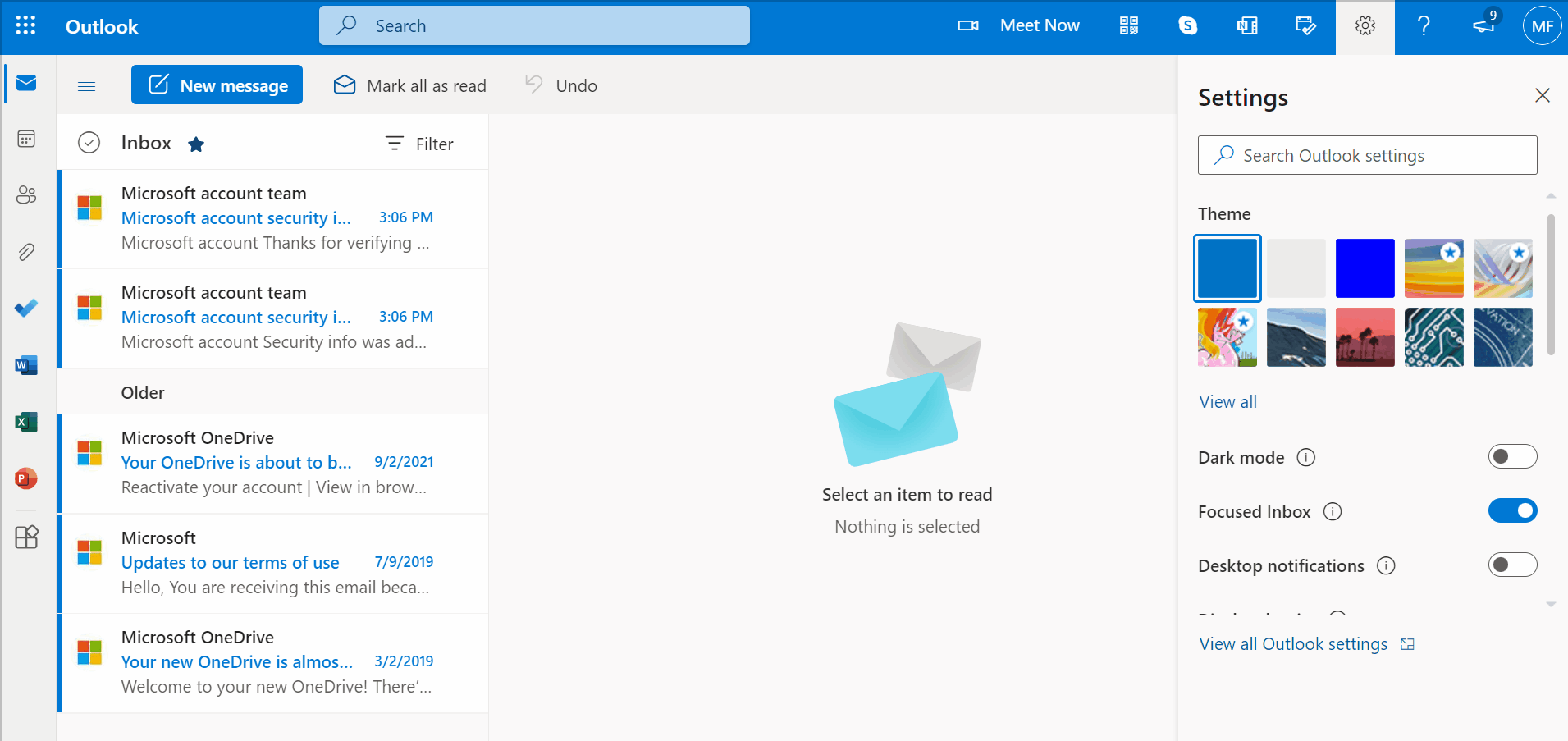Collapse the Older messages group
The image size is (1568, 741).
pos(142,392)
